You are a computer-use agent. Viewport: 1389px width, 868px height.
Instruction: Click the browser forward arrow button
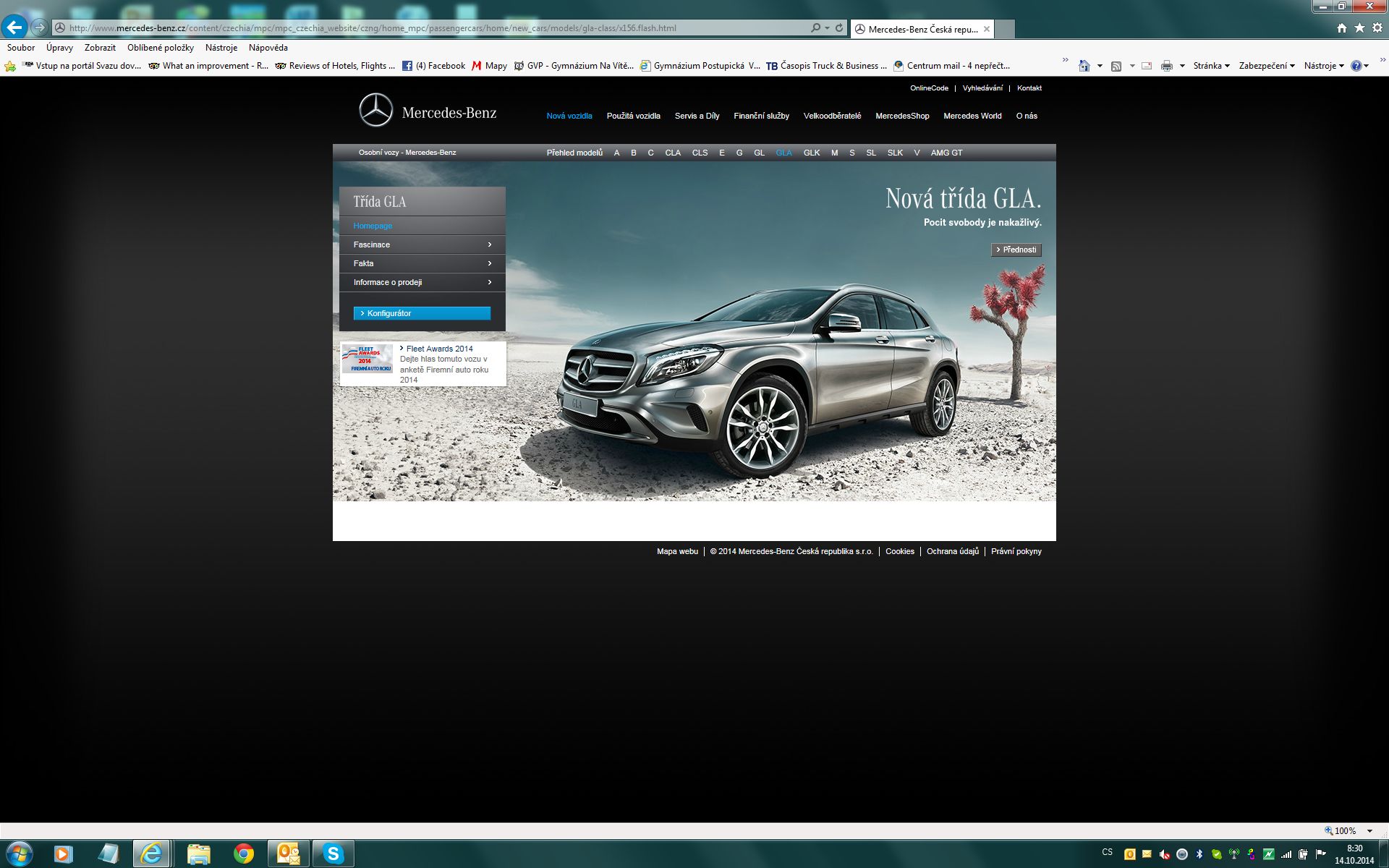[x=40, y=27]
